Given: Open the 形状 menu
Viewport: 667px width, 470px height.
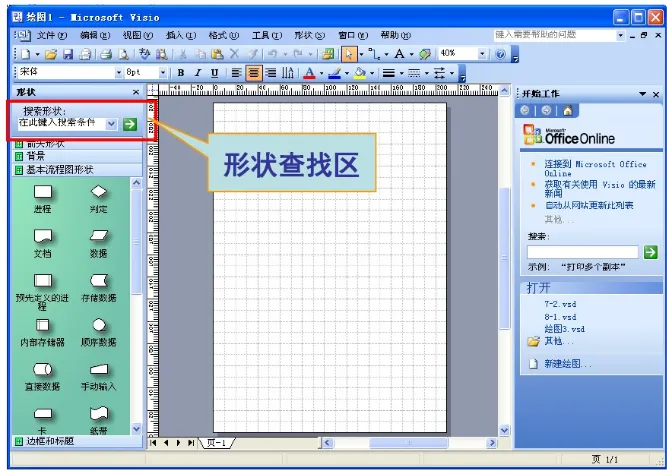Looking at the screenshot, I should tap(309, 35).
